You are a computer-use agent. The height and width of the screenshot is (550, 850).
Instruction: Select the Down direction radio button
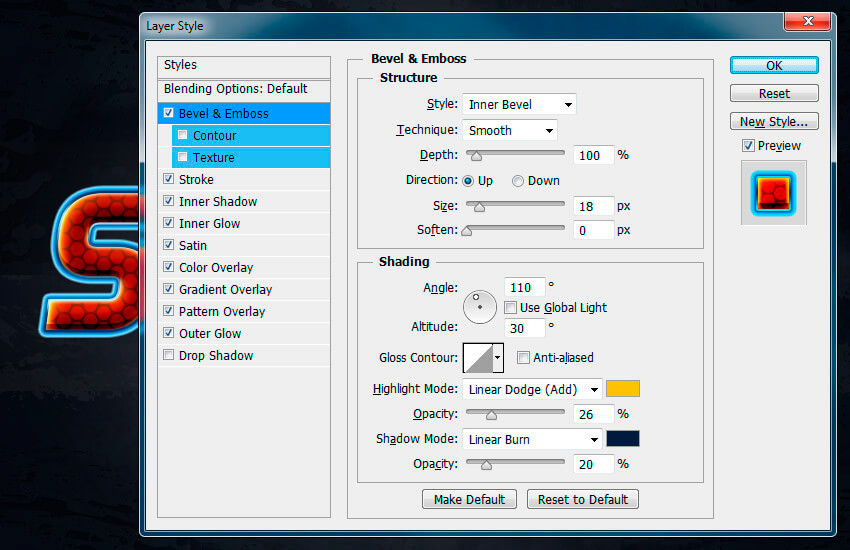click(x=518, y=181)
